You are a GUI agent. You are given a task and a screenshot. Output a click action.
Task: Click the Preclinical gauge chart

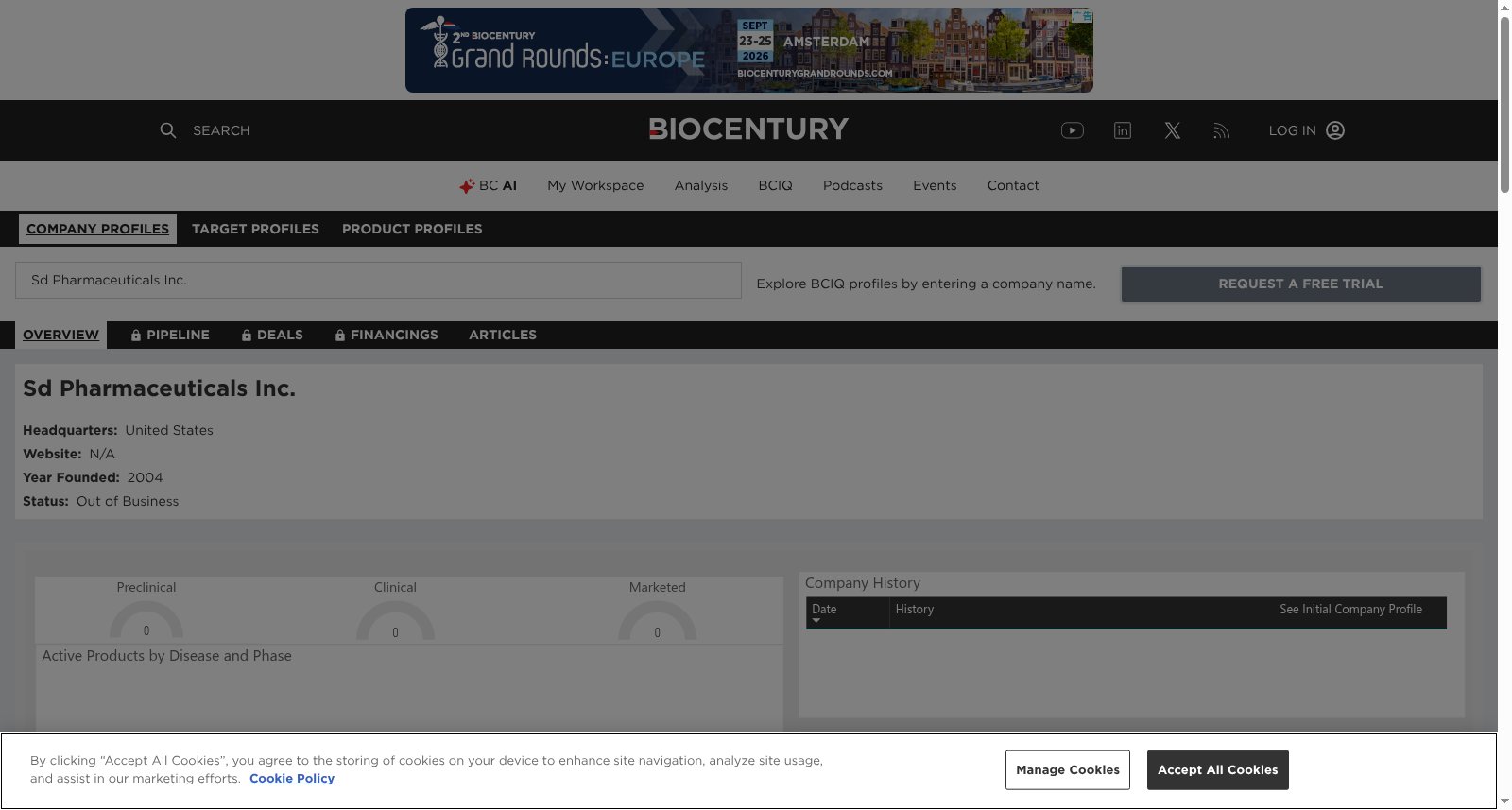point(146,620)
